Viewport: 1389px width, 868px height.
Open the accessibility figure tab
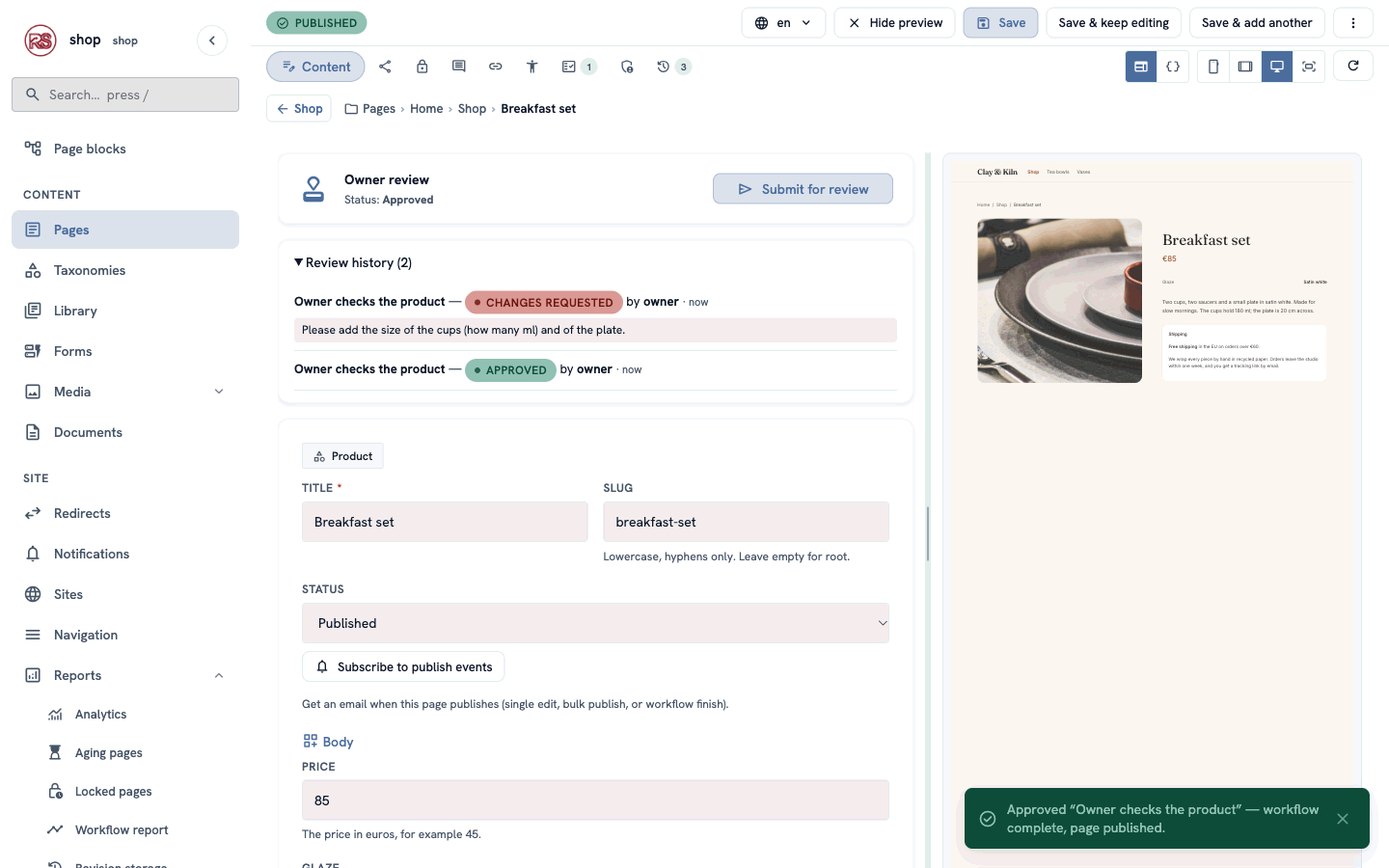tap(531, 67)
